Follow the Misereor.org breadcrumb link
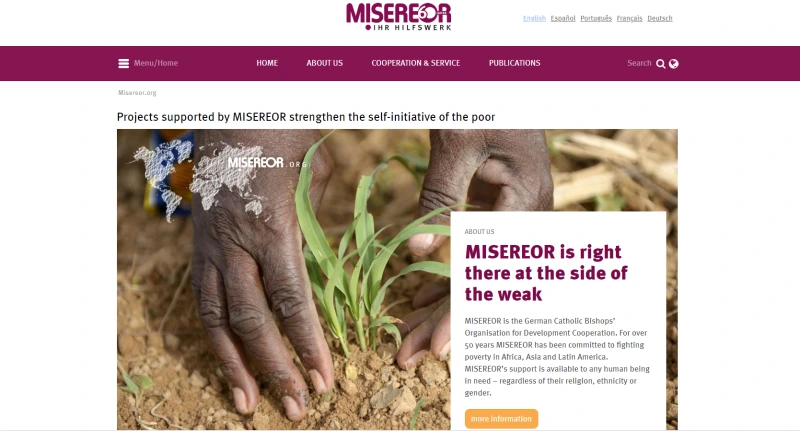The width and height of the screenshot is (800, 432). click(x=137, y=93)
